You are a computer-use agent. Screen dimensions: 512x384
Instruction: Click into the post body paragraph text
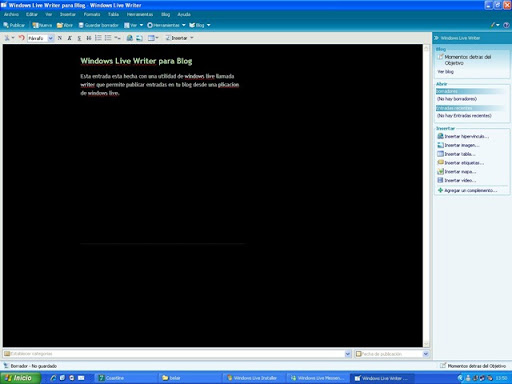(160, 85)
